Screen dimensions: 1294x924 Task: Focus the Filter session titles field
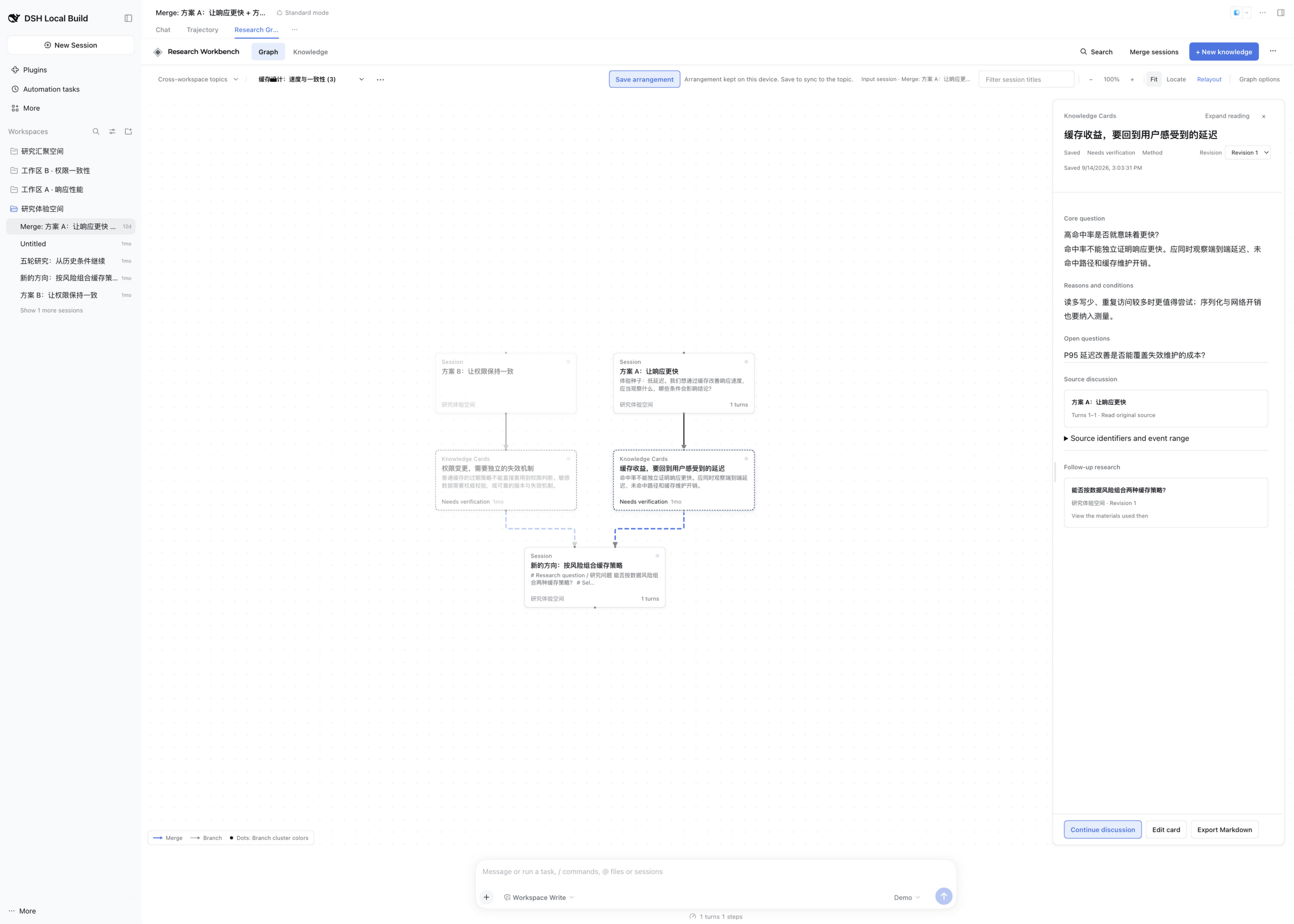tap(1026, 80)
